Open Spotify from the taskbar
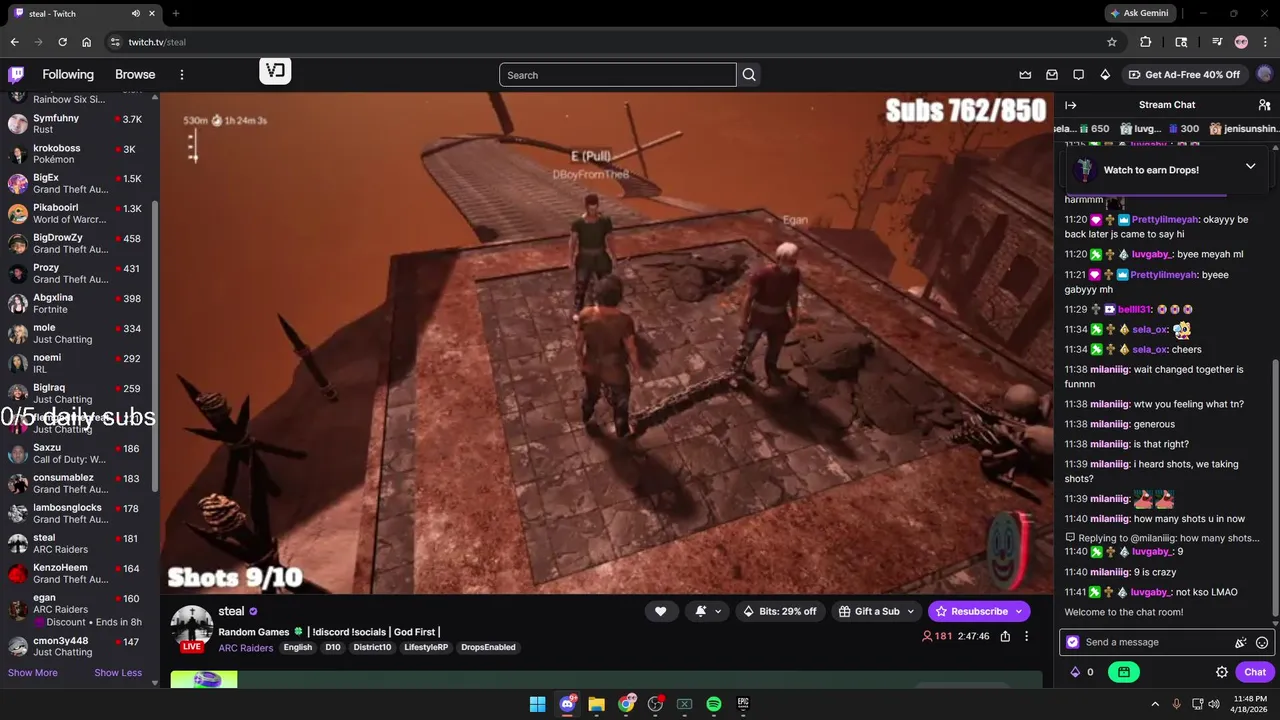 pyautogui.click(x=714, y=704)
